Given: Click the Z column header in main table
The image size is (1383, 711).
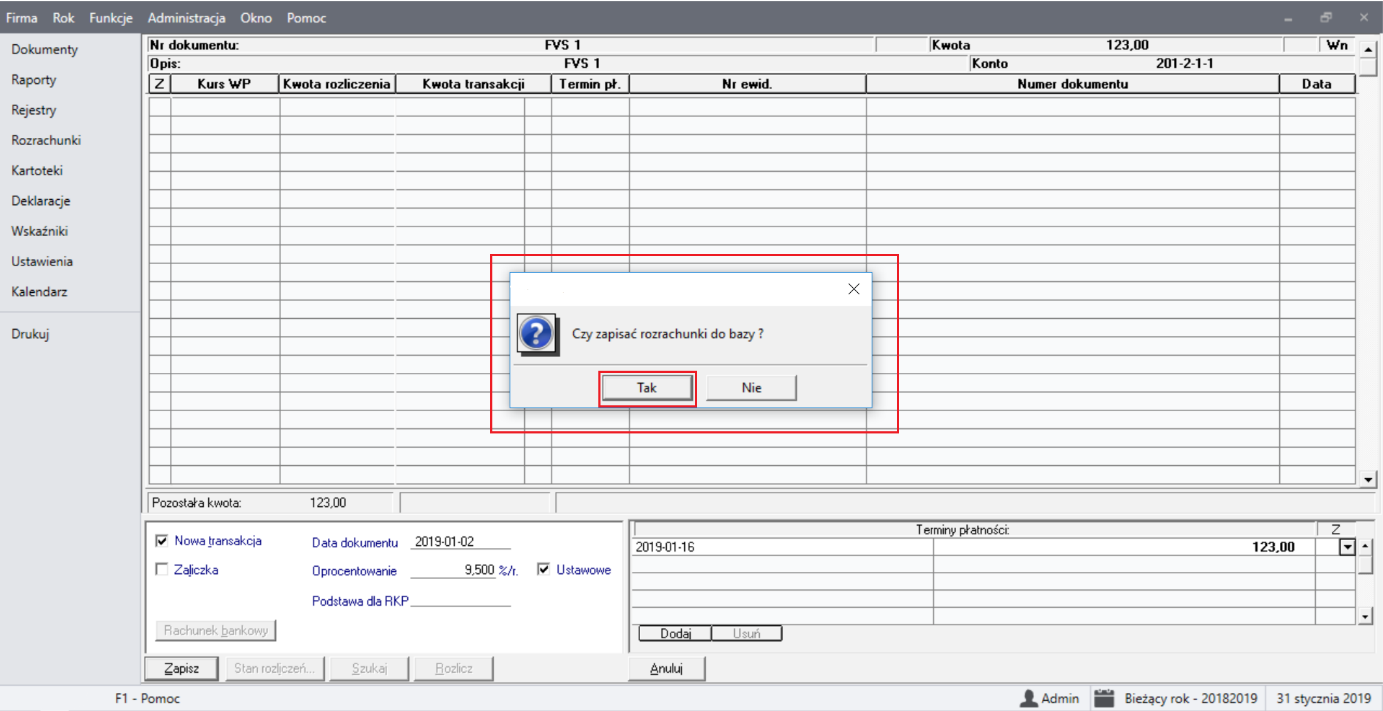Looking at the screenshot, I should 160,84.
